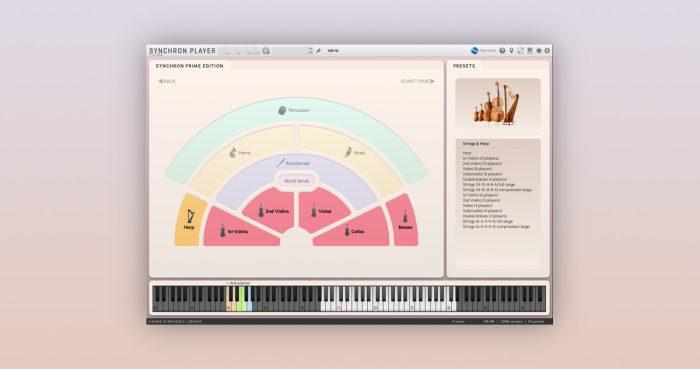Click the orange articulation keyswitch on keyboard
This screenshot has width=700, height=369.
(229, 306)
